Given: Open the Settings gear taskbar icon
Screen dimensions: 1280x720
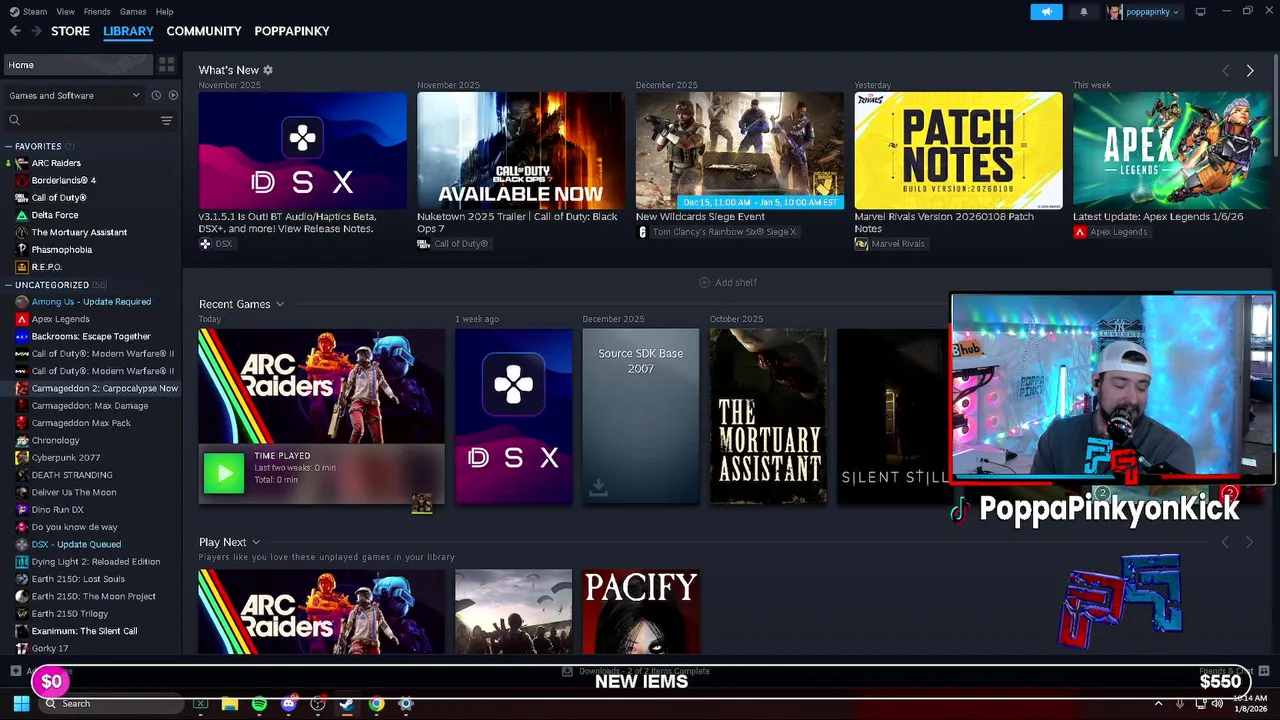Looking at the screenshot, I should click(x=405, y=704).
